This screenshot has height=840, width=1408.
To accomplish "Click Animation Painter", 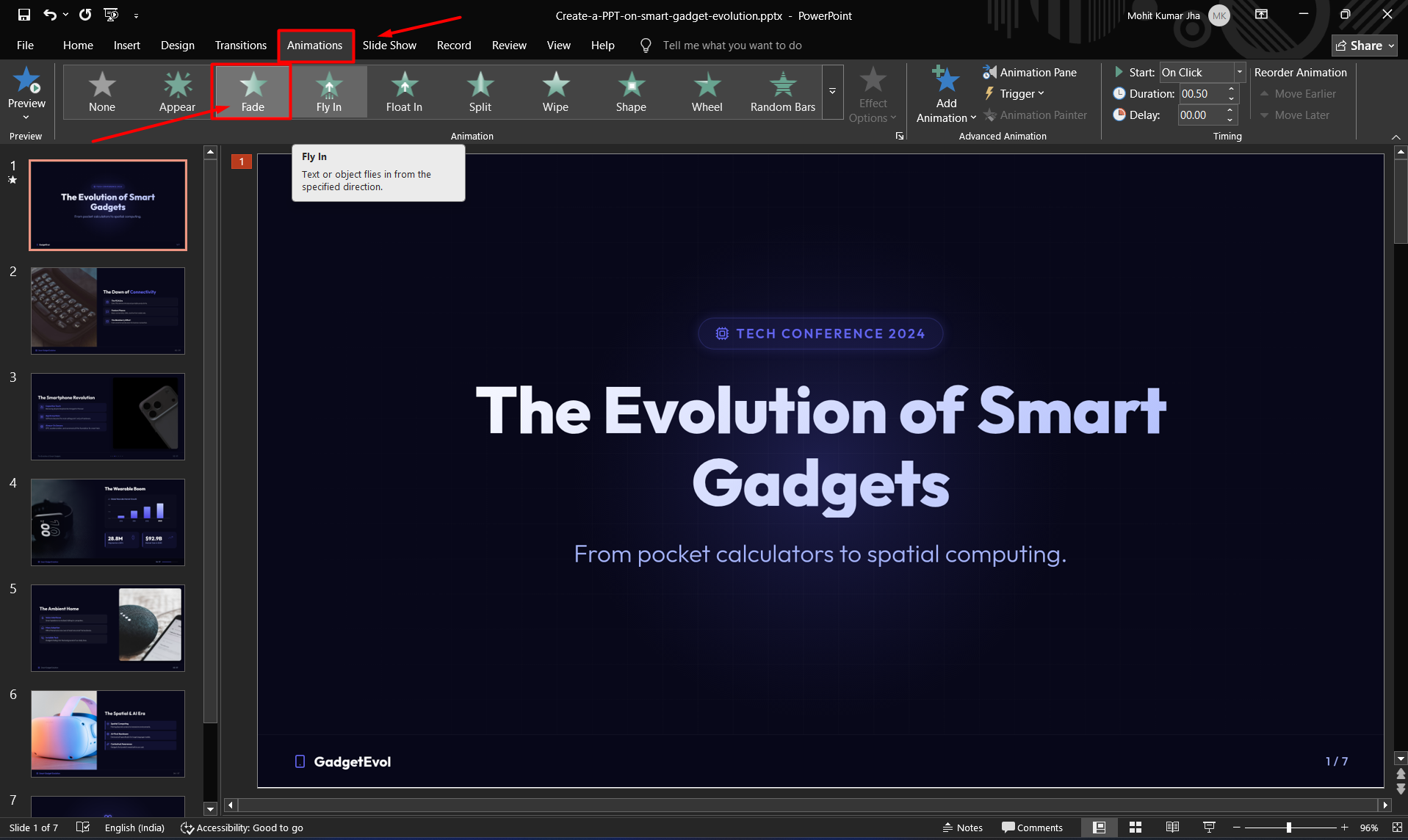I will point(1035,115).
